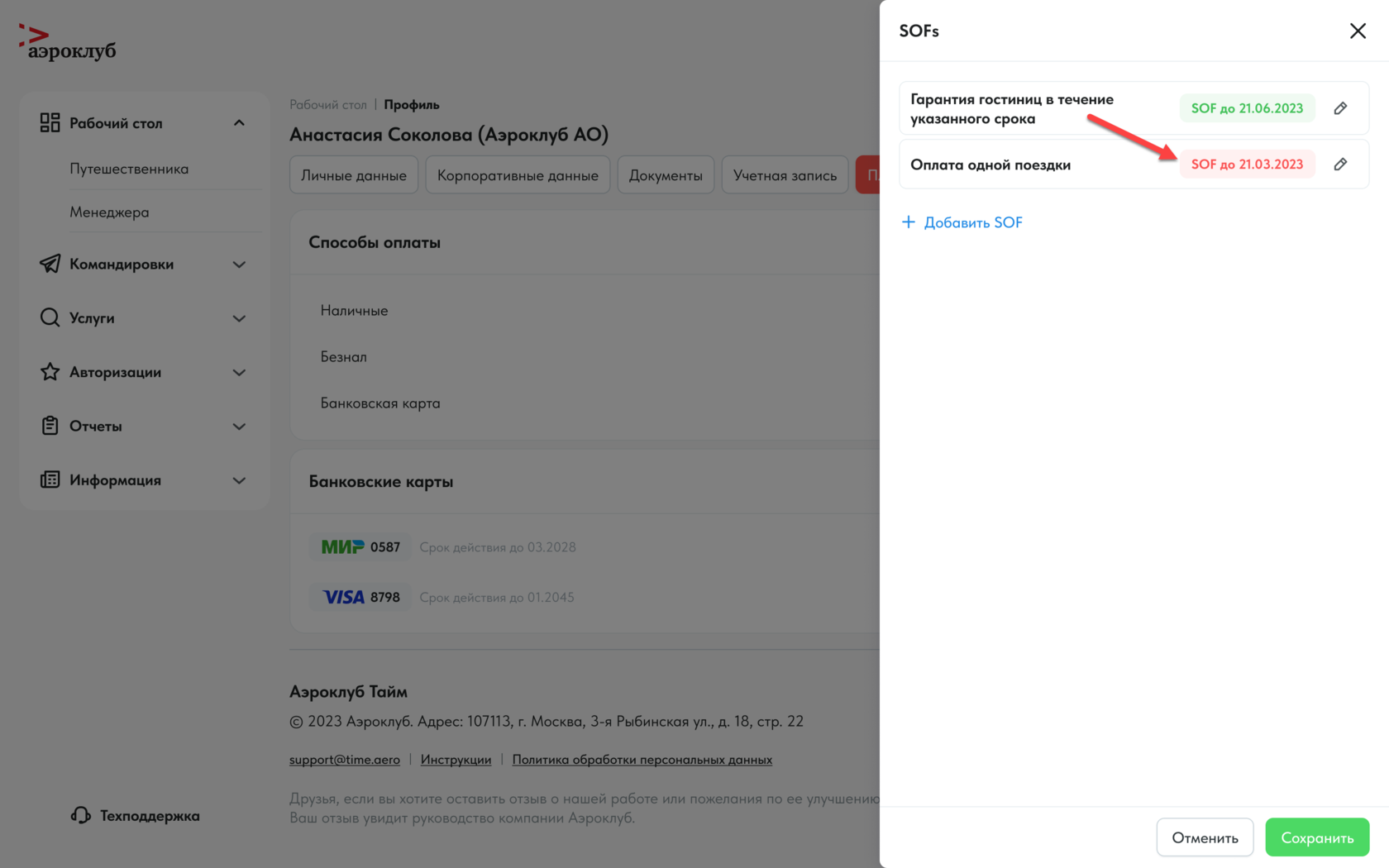
Task: Click the Aeroclub logo
Action: tap(68, 43)
